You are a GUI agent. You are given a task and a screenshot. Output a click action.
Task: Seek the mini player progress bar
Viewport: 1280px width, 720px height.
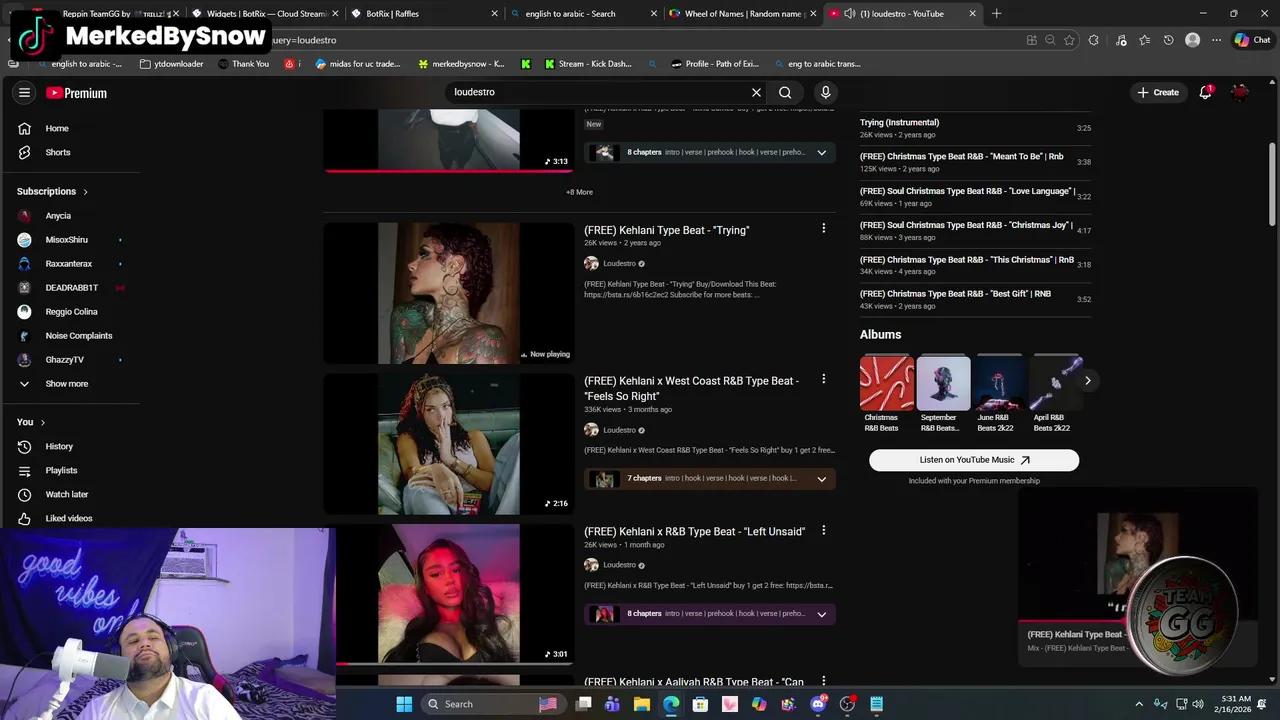(1137, 622)
